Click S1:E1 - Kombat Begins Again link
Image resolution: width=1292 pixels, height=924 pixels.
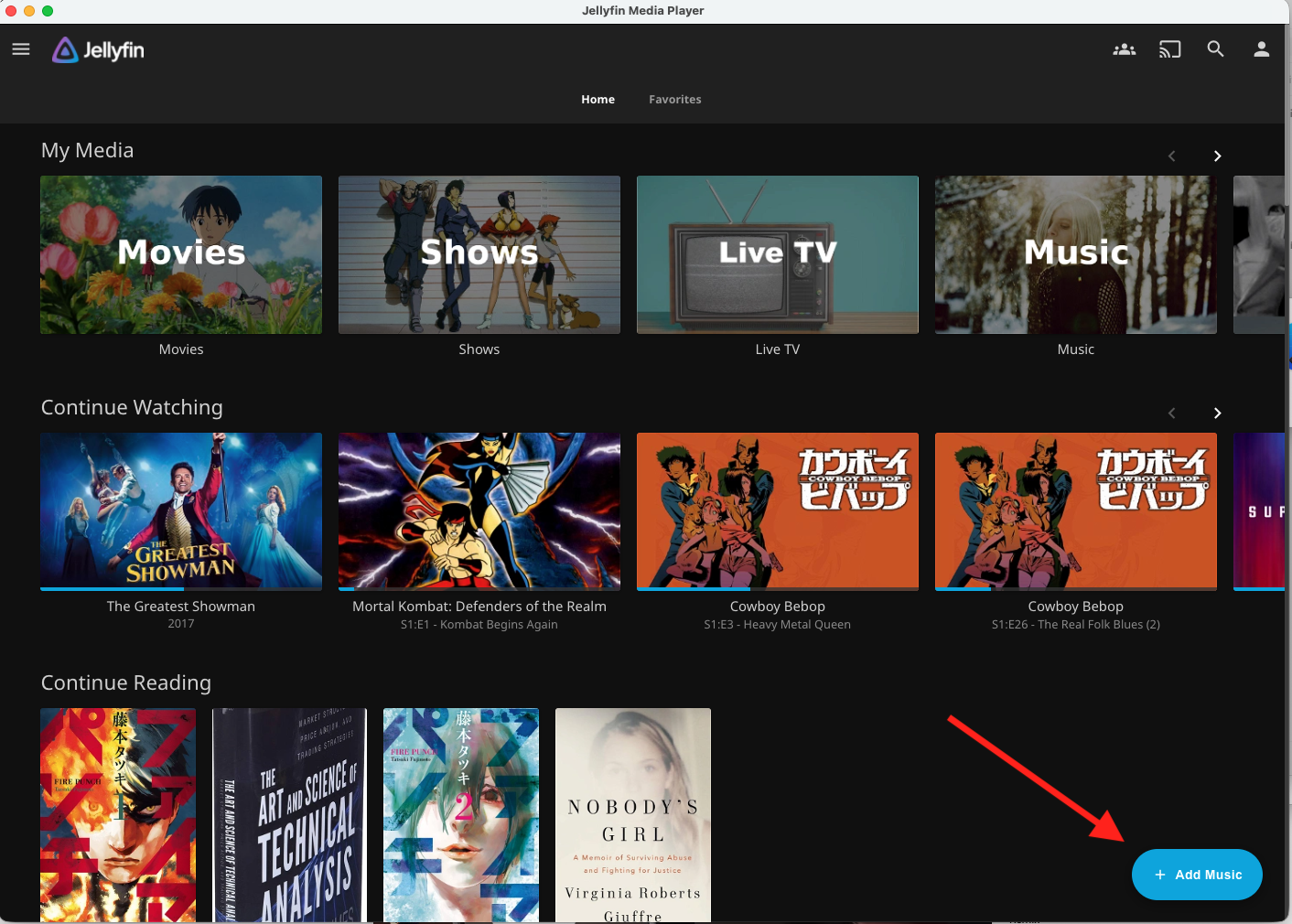(x=479, y=625)
